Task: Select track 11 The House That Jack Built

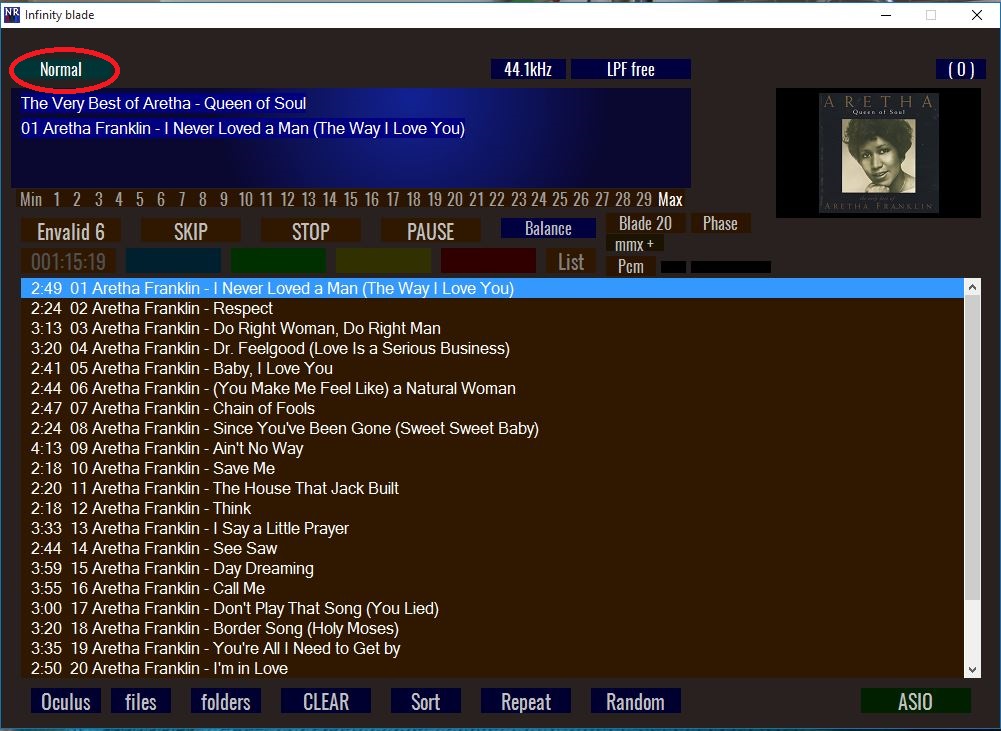Action: 492,488
